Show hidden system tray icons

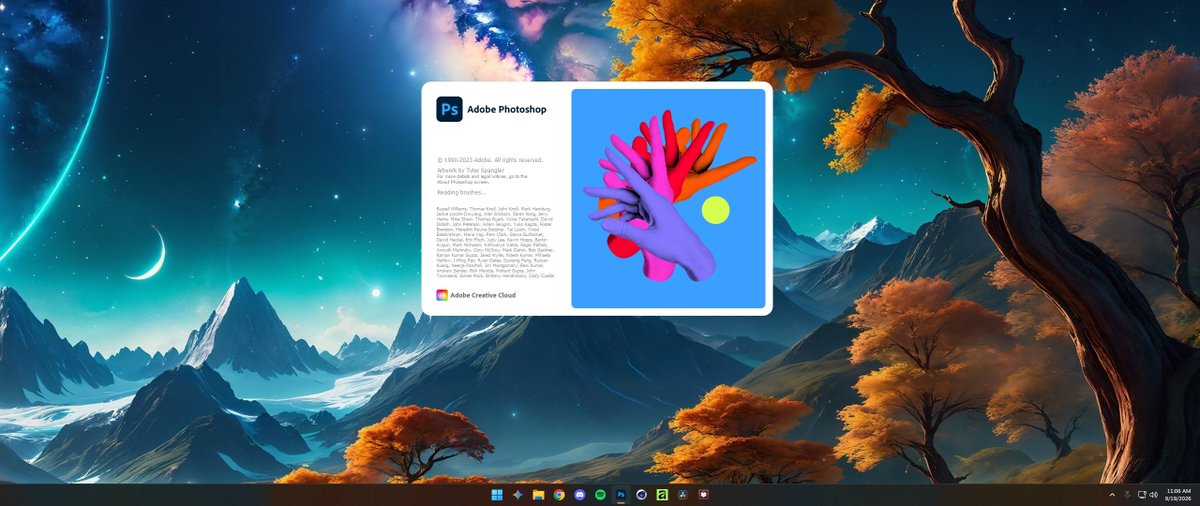click(x=1112, y=495)
